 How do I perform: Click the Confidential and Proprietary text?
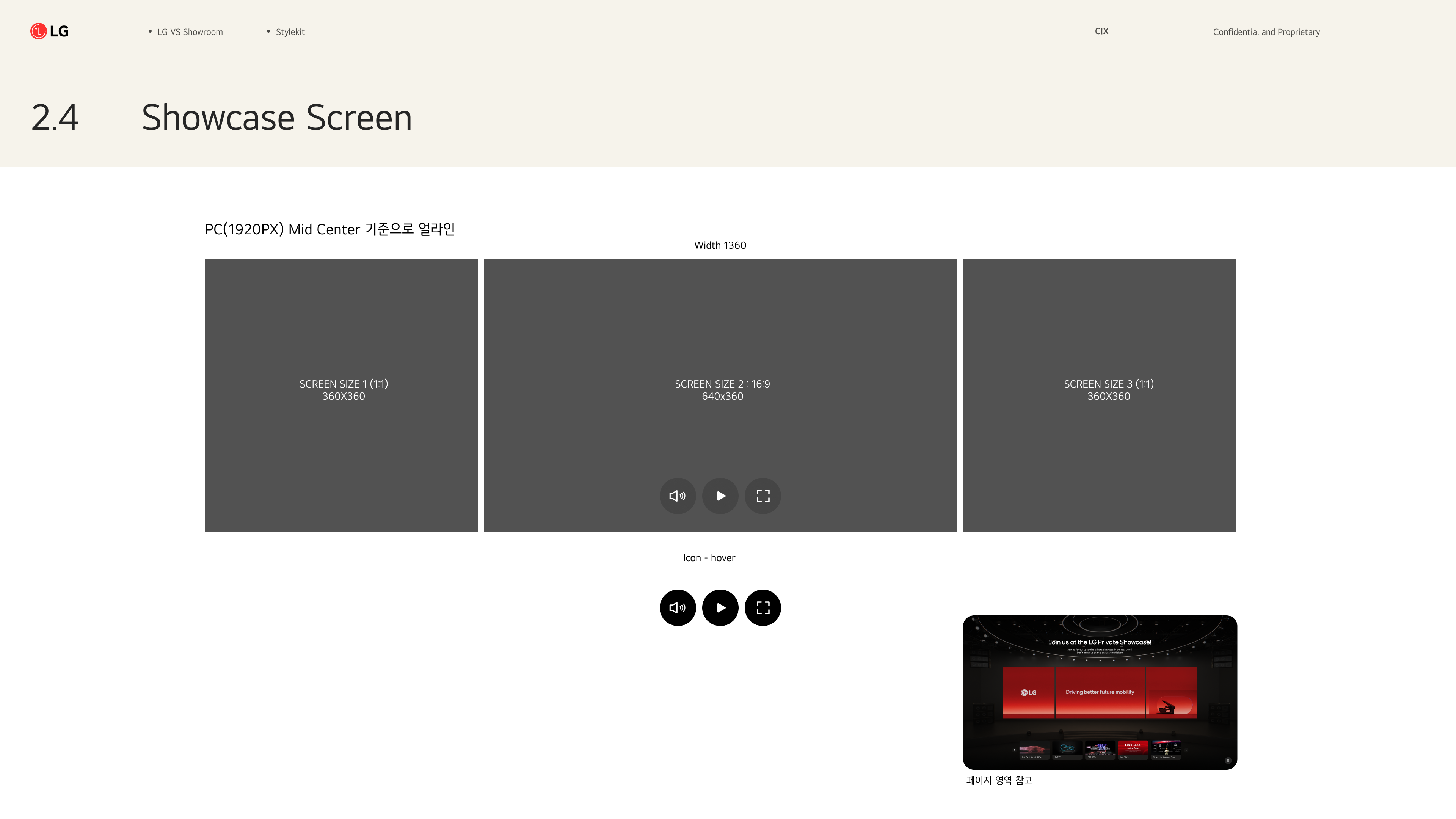click(x=1266, y=31)
